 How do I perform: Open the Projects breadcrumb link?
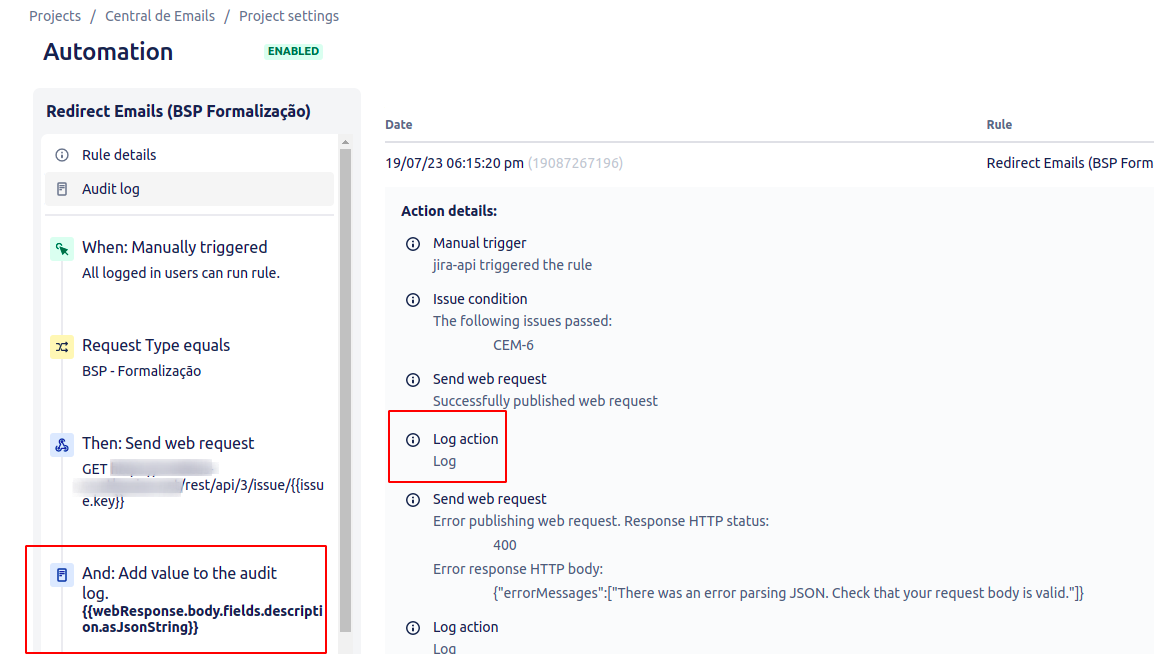[55, 15]
